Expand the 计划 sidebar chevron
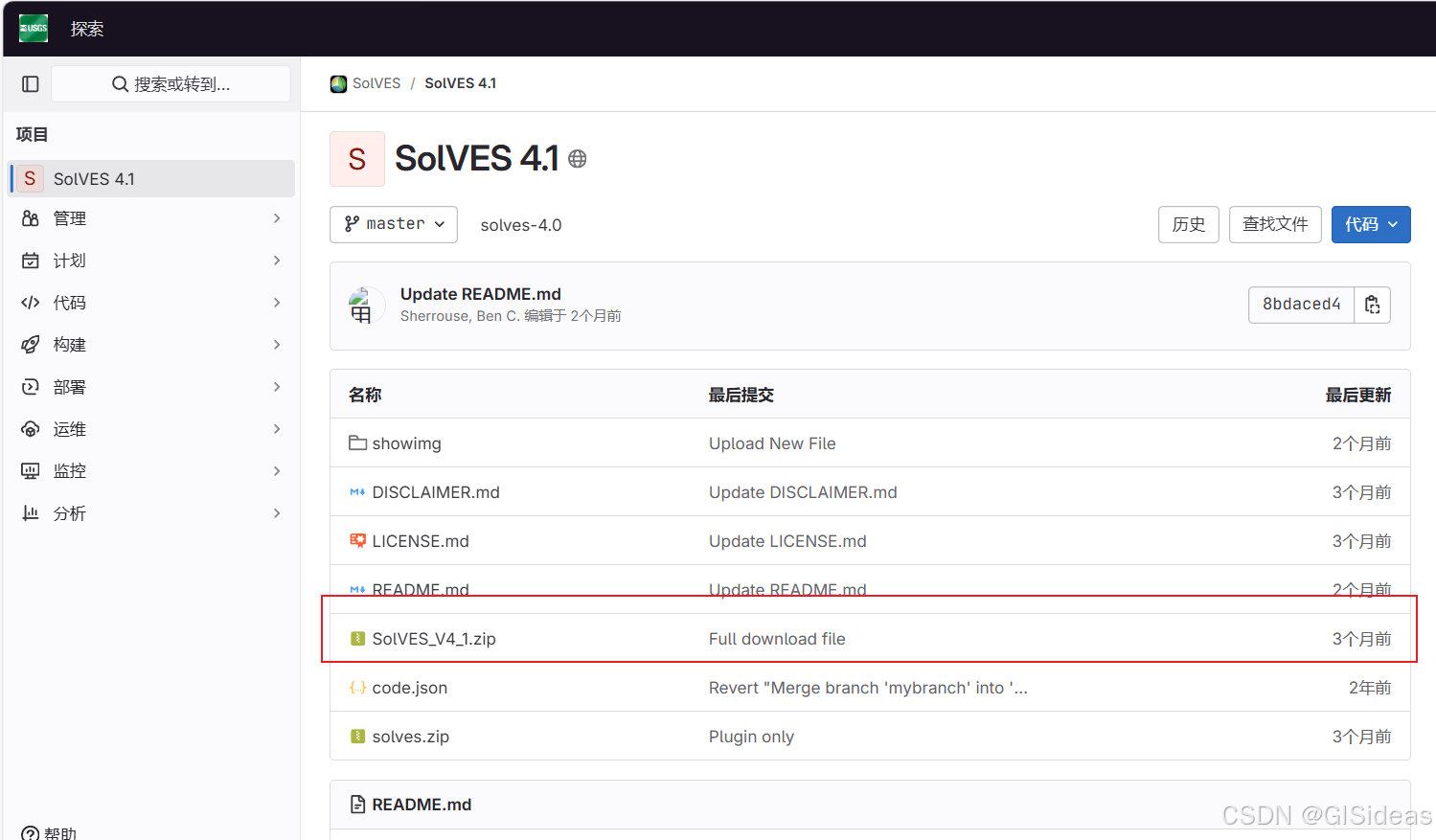The width and height of the screenshot is (1436, 840). (x=277, y=261)
